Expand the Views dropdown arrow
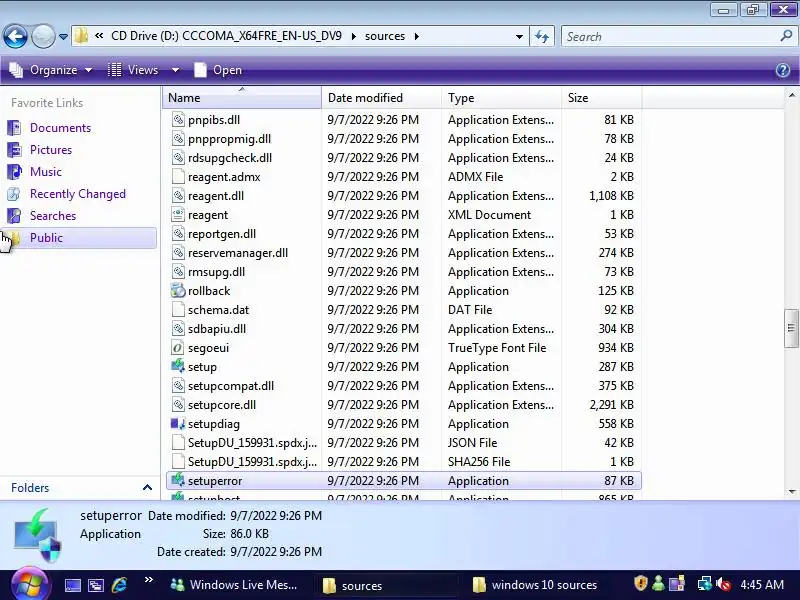Screen dimensions: 800x600 pyautogui.click(x=175, y=70)
